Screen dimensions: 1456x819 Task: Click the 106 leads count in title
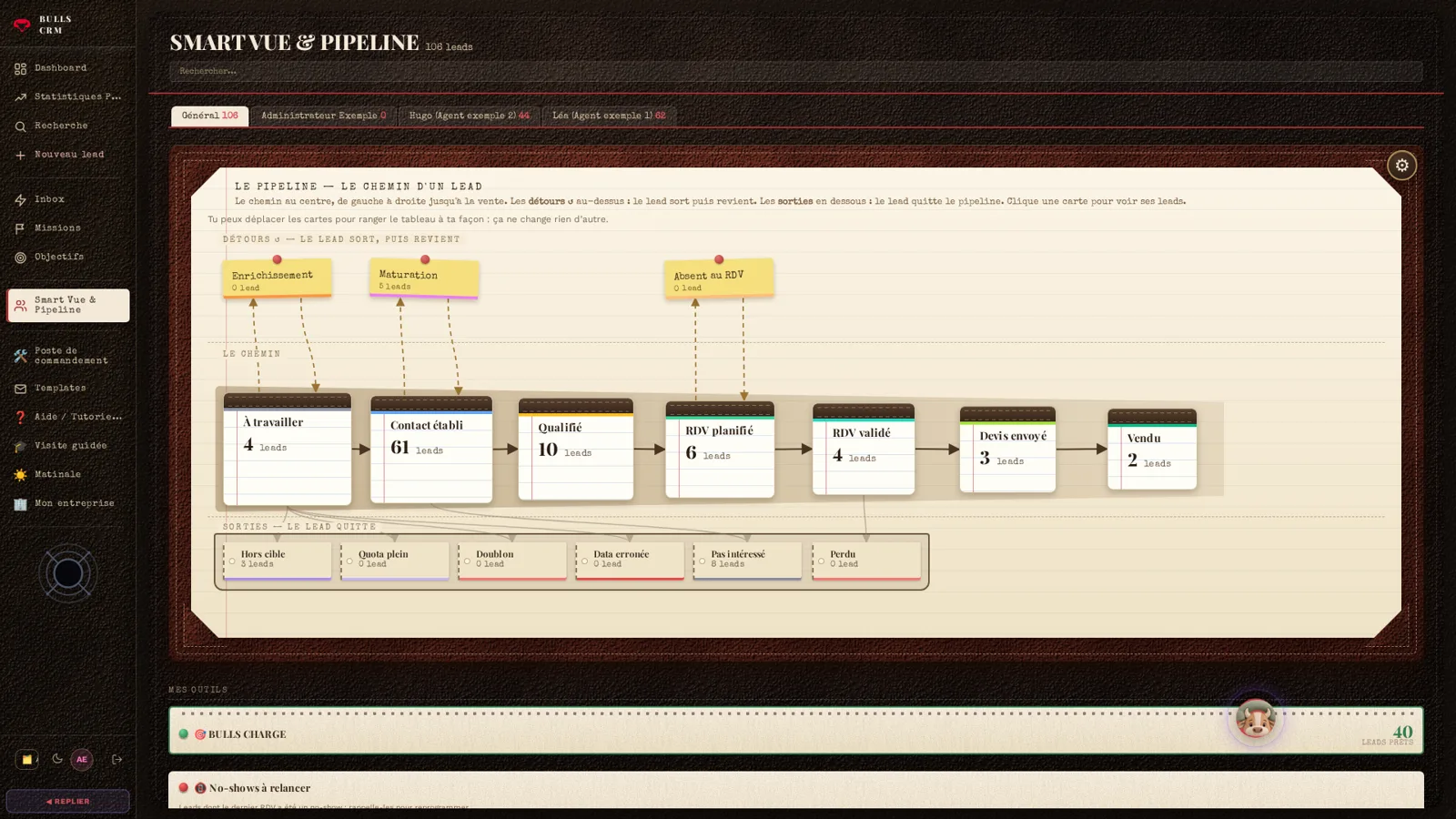pos(449,47)
